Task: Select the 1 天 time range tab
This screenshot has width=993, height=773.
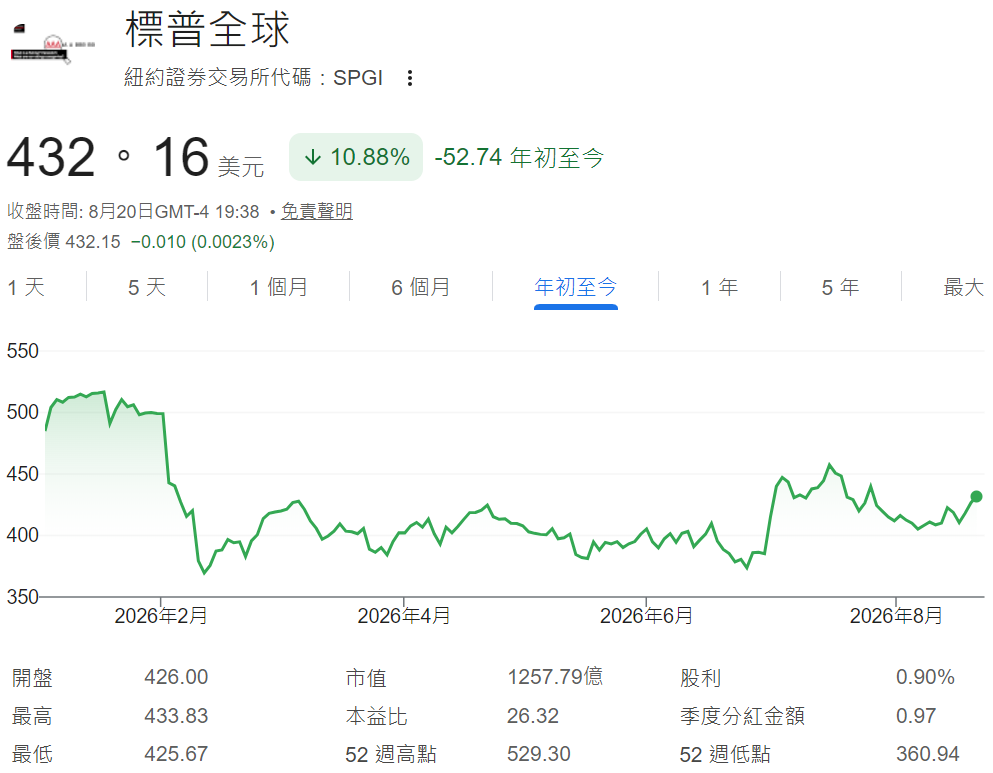Action: [x=26, y=287]
